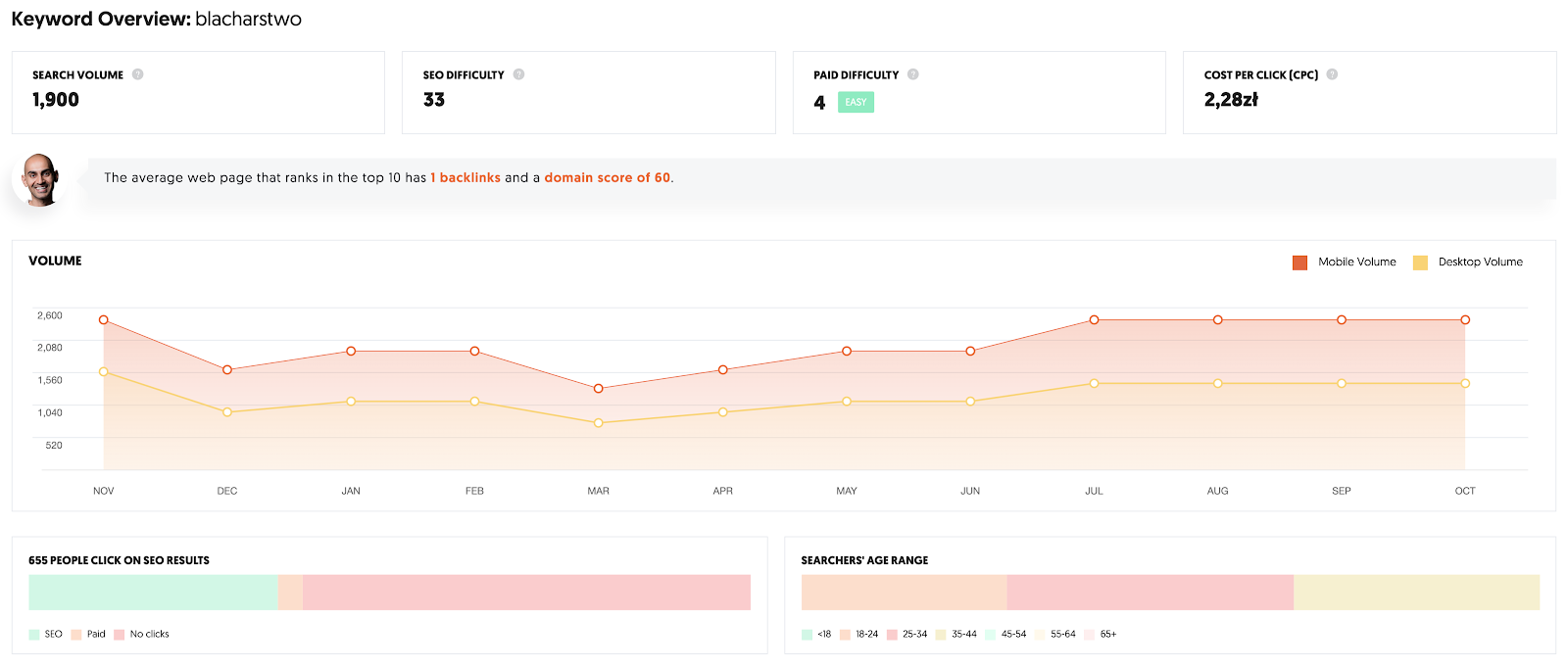Select the OCT mobile volume data point

coord(1465,320)
